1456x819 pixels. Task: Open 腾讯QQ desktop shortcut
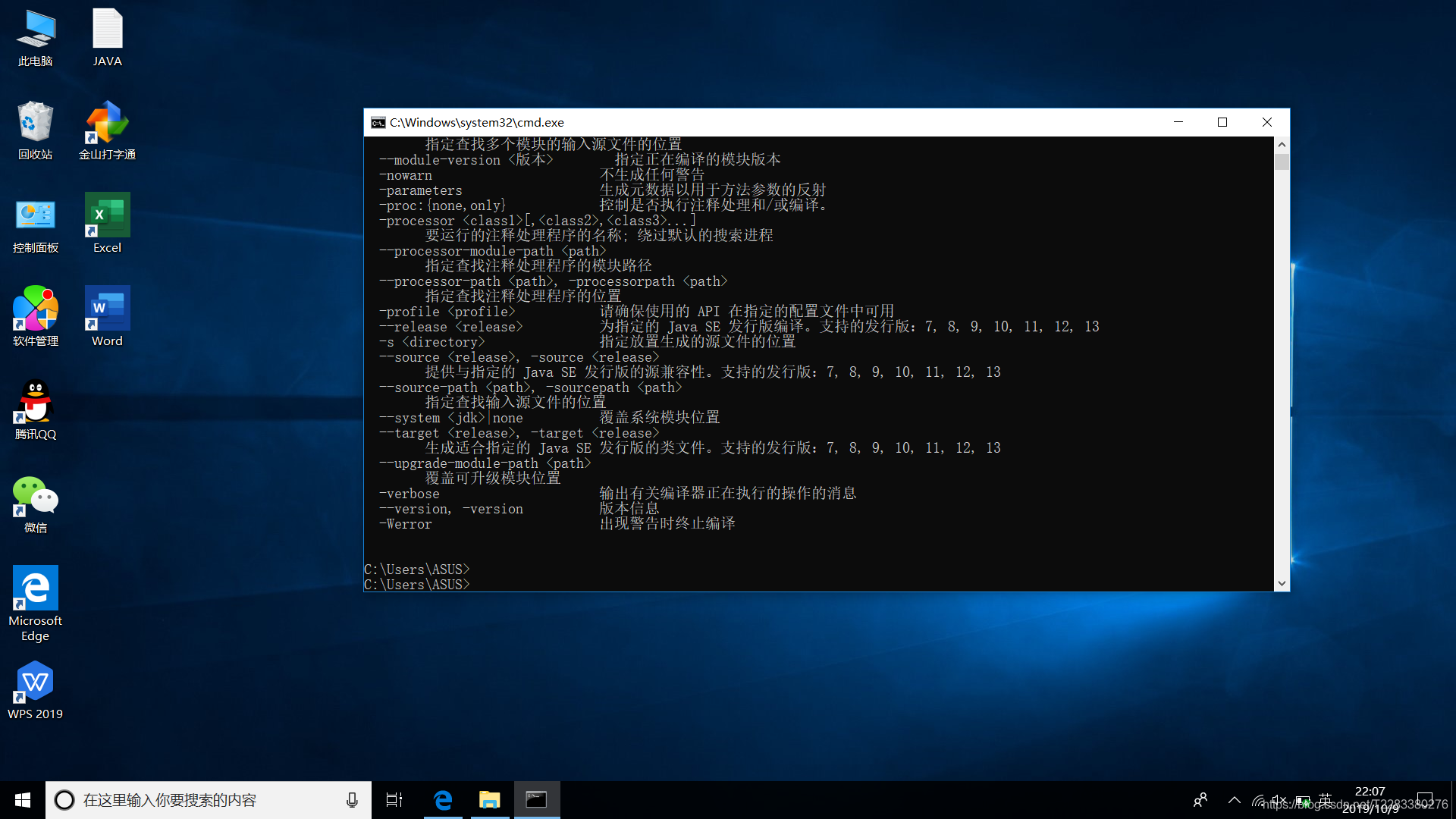point(36,410)
